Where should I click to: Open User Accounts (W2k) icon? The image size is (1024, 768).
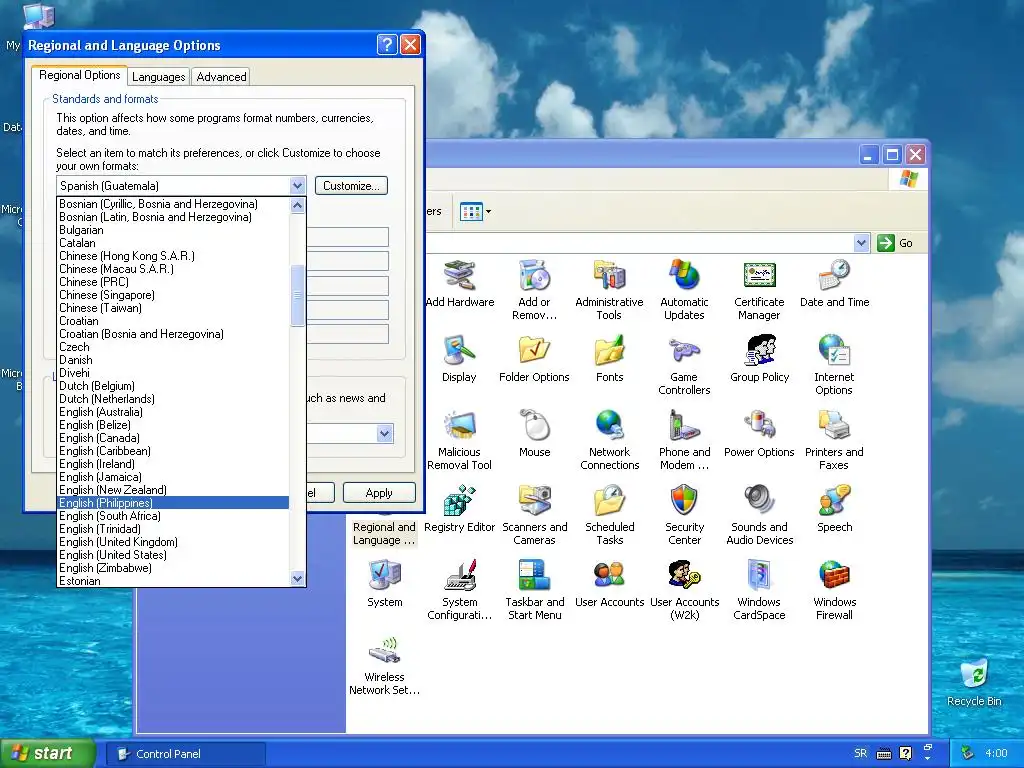click(x=684, y=590)
